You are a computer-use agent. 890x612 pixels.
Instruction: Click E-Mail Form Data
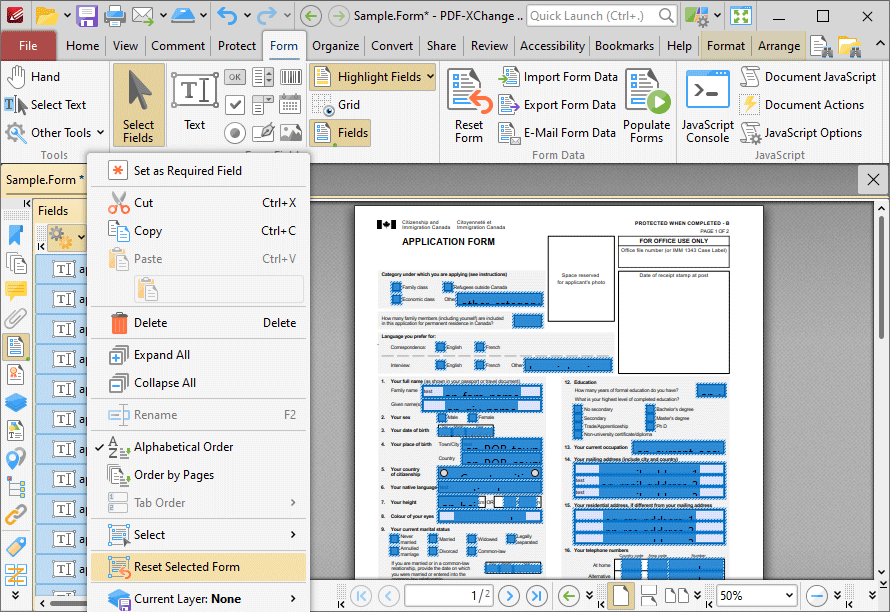[x=557, y=133]
